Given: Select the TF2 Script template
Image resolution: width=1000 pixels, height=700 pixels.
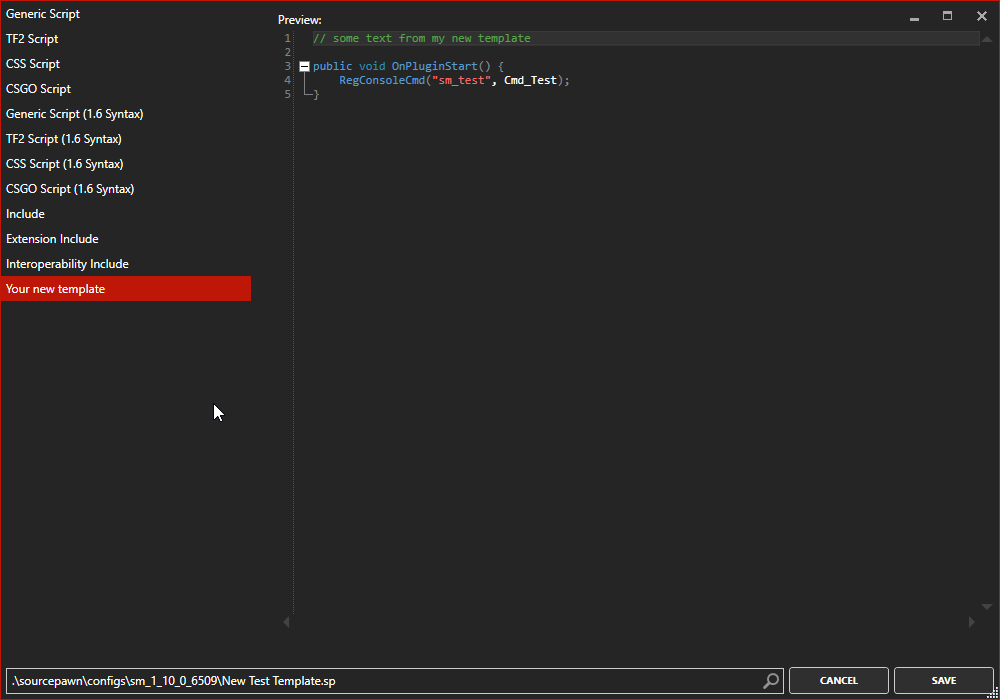Looking at the screenshot, I should coord(126,38).
